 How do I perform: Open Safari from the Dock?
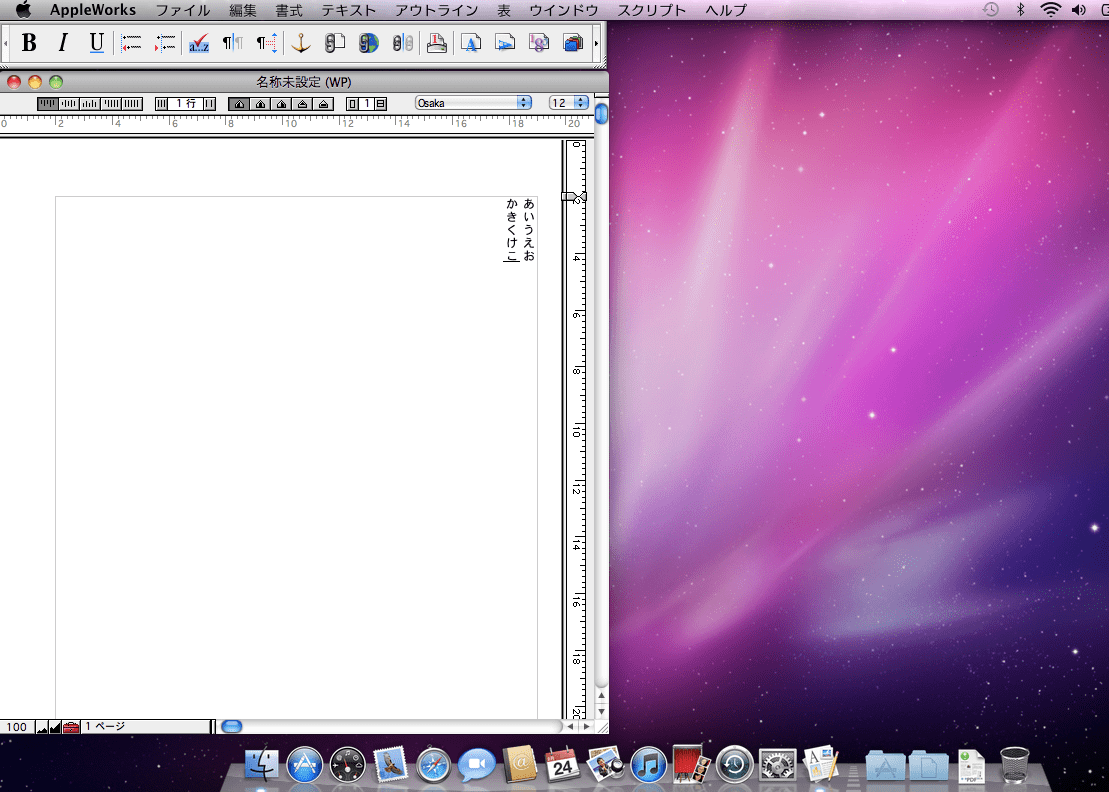coord(434,765)
